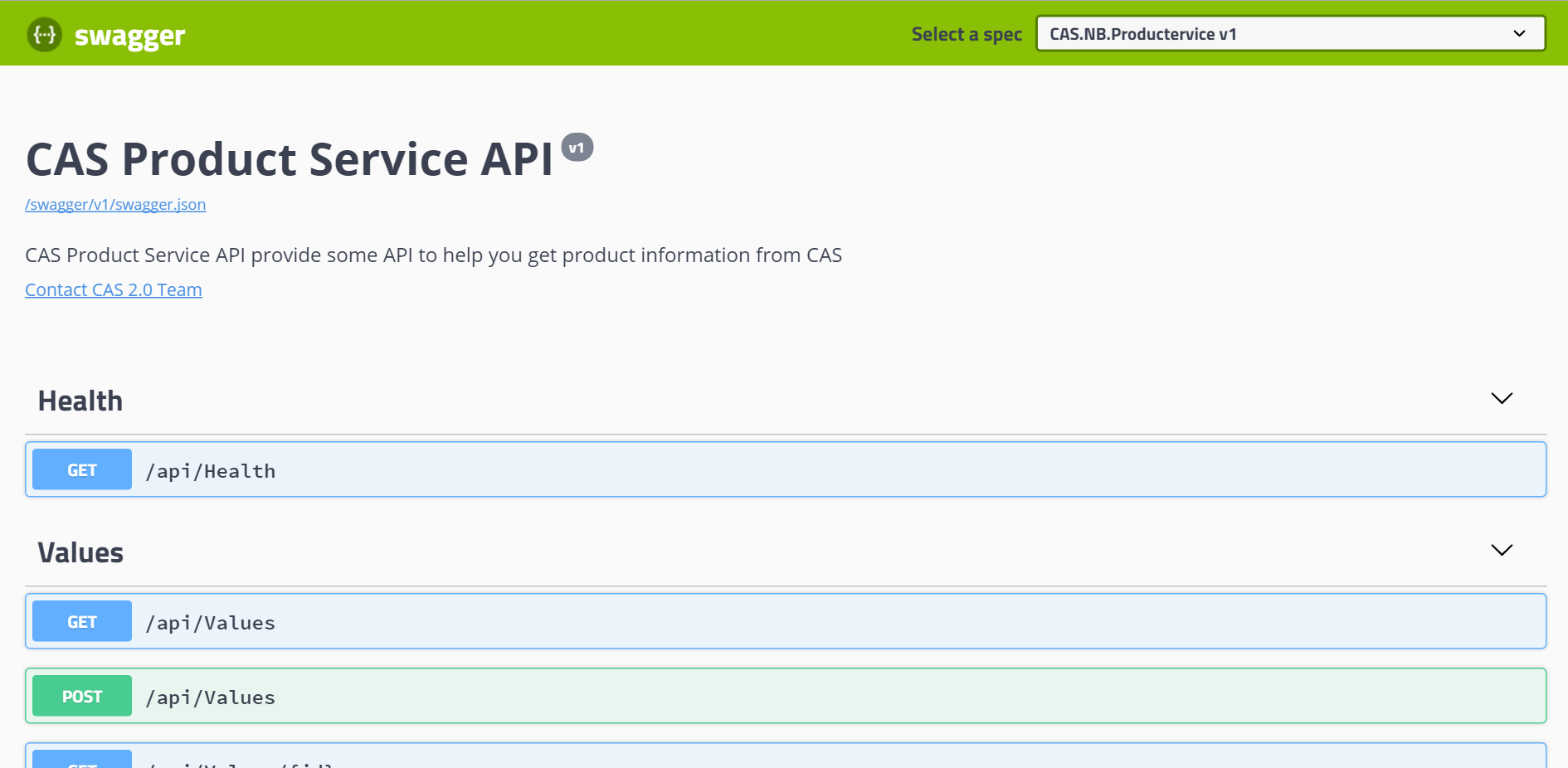This screenshot has height=768, width=1568.
Task: Collapse the Values section using its chevron
Action: (x=1502, y=551)
